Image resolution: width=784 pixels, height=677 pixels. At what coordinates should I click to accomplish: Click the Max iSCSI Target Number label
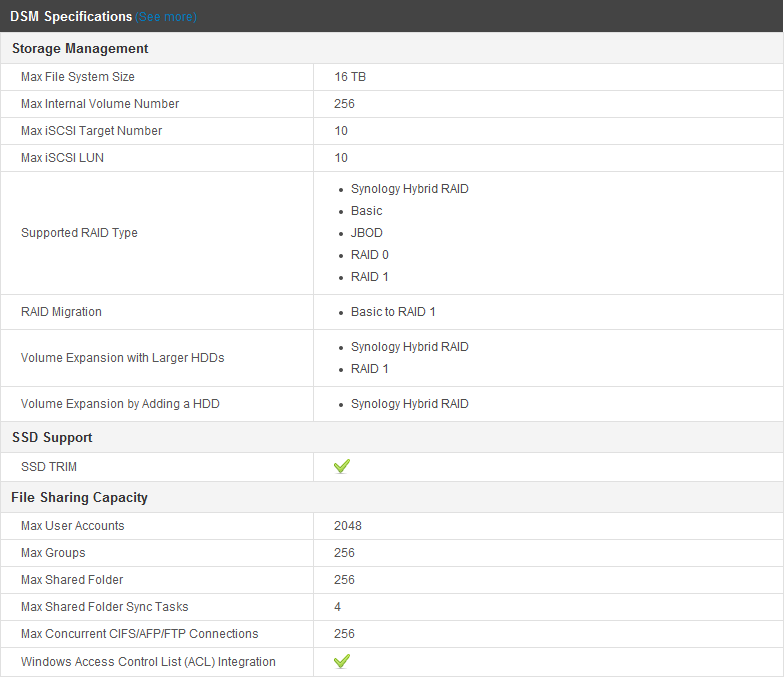(x=91, y=131)
